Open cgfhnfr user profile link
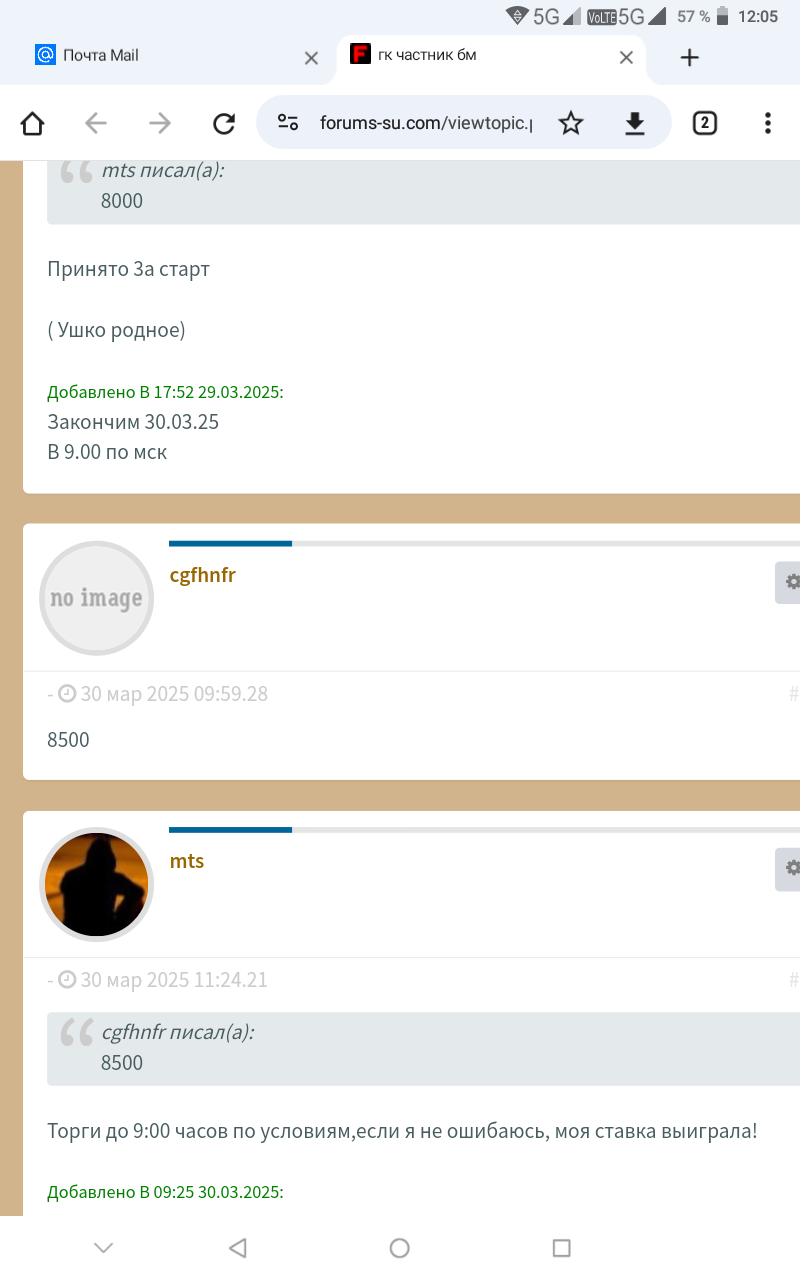 [203, 575]
